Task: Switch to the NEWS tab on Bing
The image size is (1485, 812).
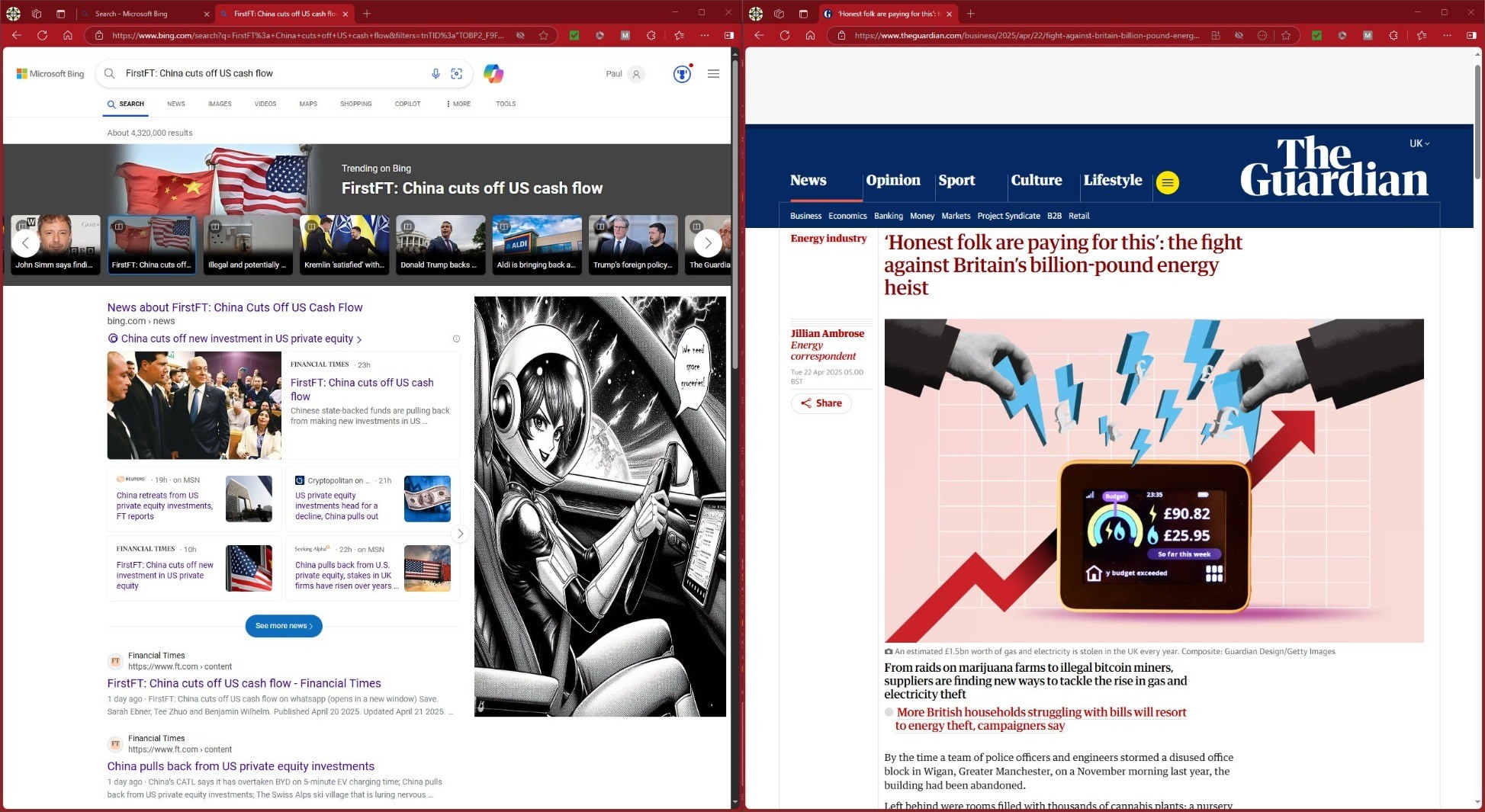Action: click(x=176, y=104)
